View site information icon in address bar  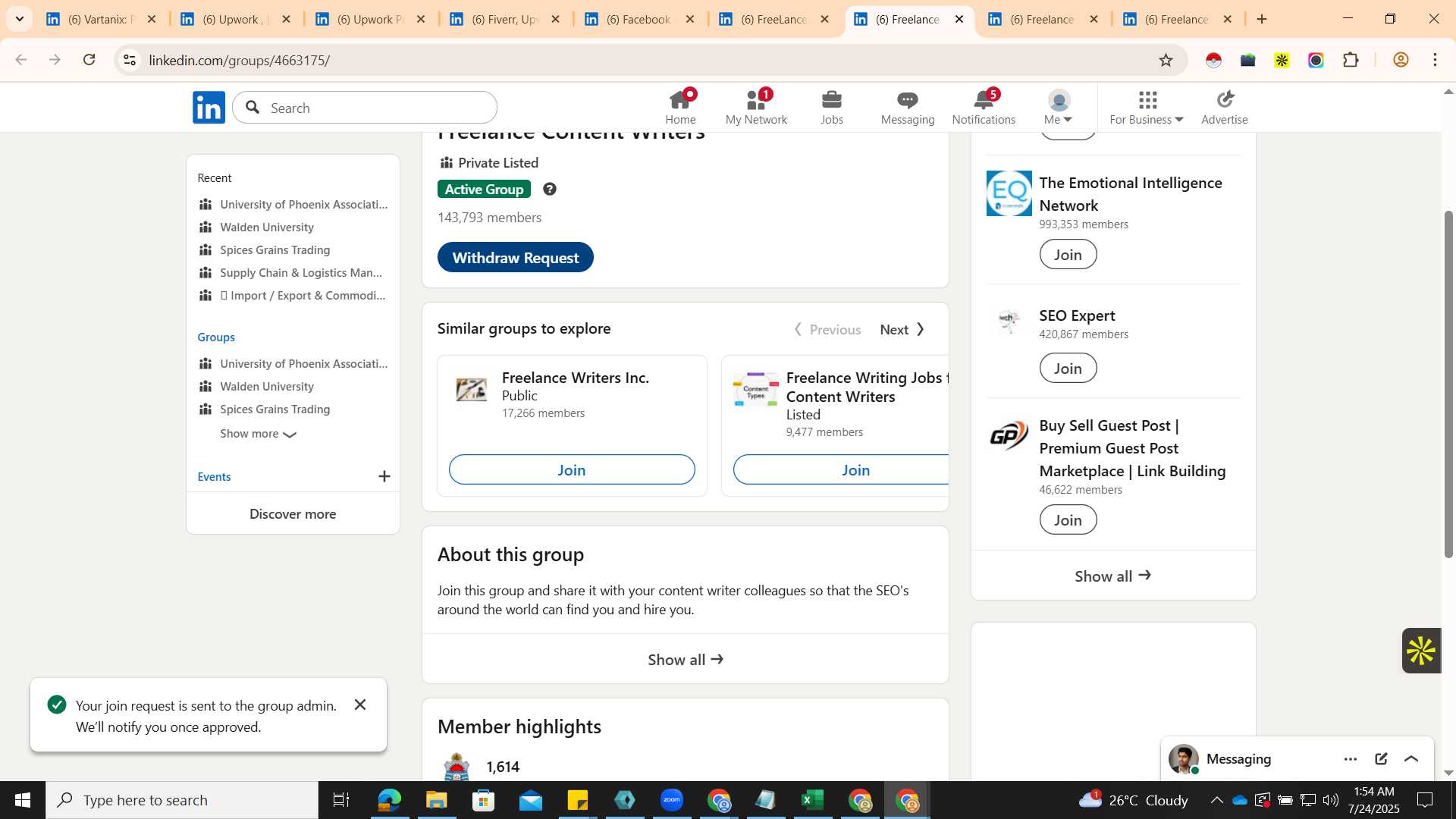130,60
